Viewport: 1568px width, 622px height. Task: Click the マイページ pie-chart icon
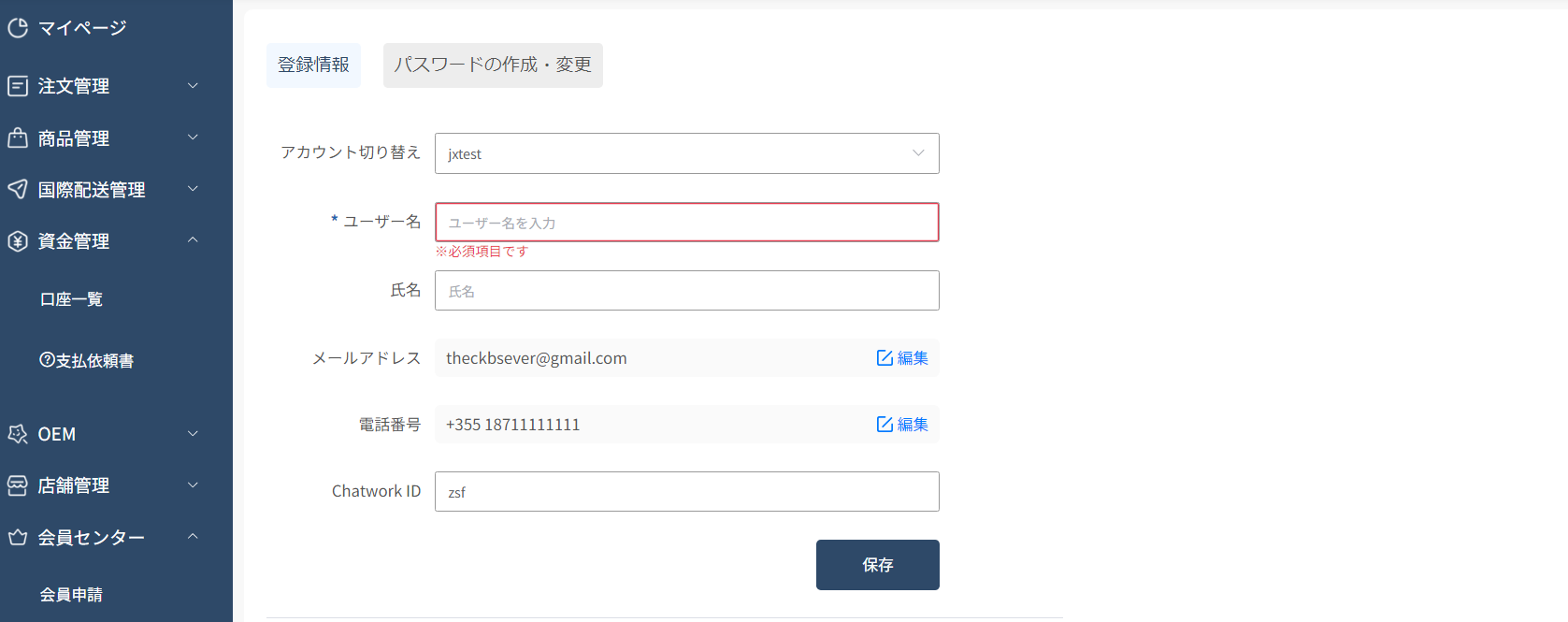tap(18, 28)
